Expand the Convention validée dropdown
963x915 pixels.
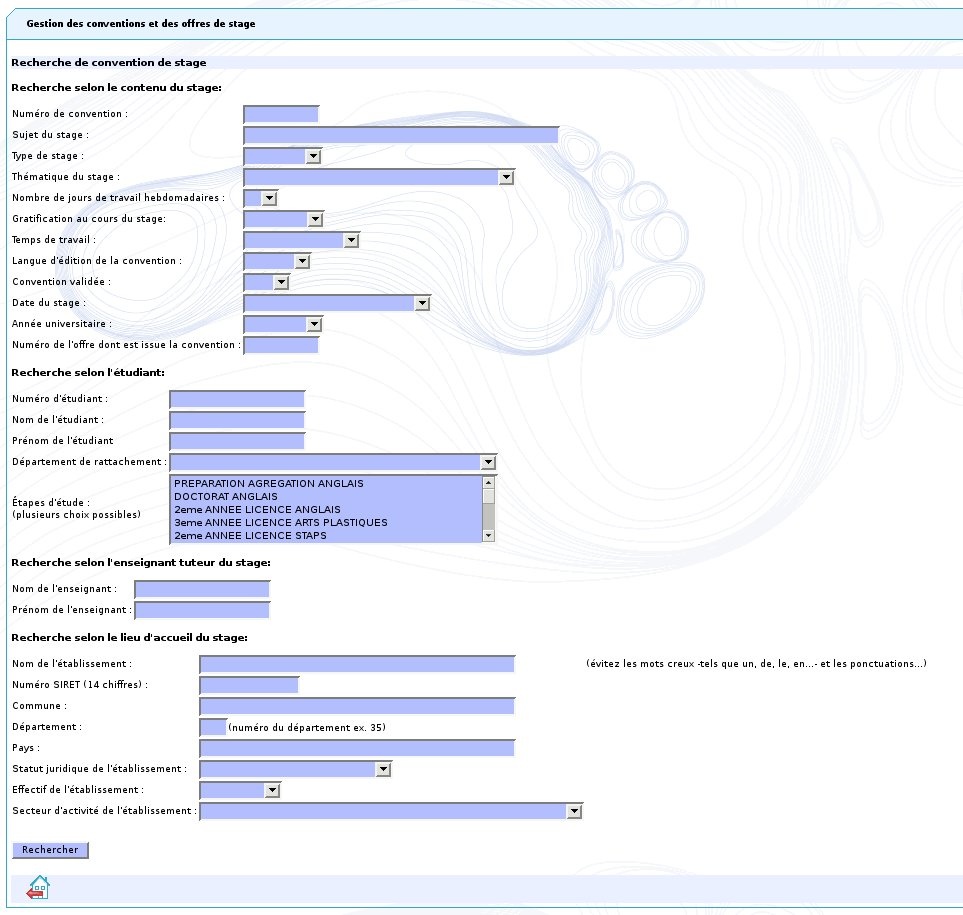coord(266,282)
